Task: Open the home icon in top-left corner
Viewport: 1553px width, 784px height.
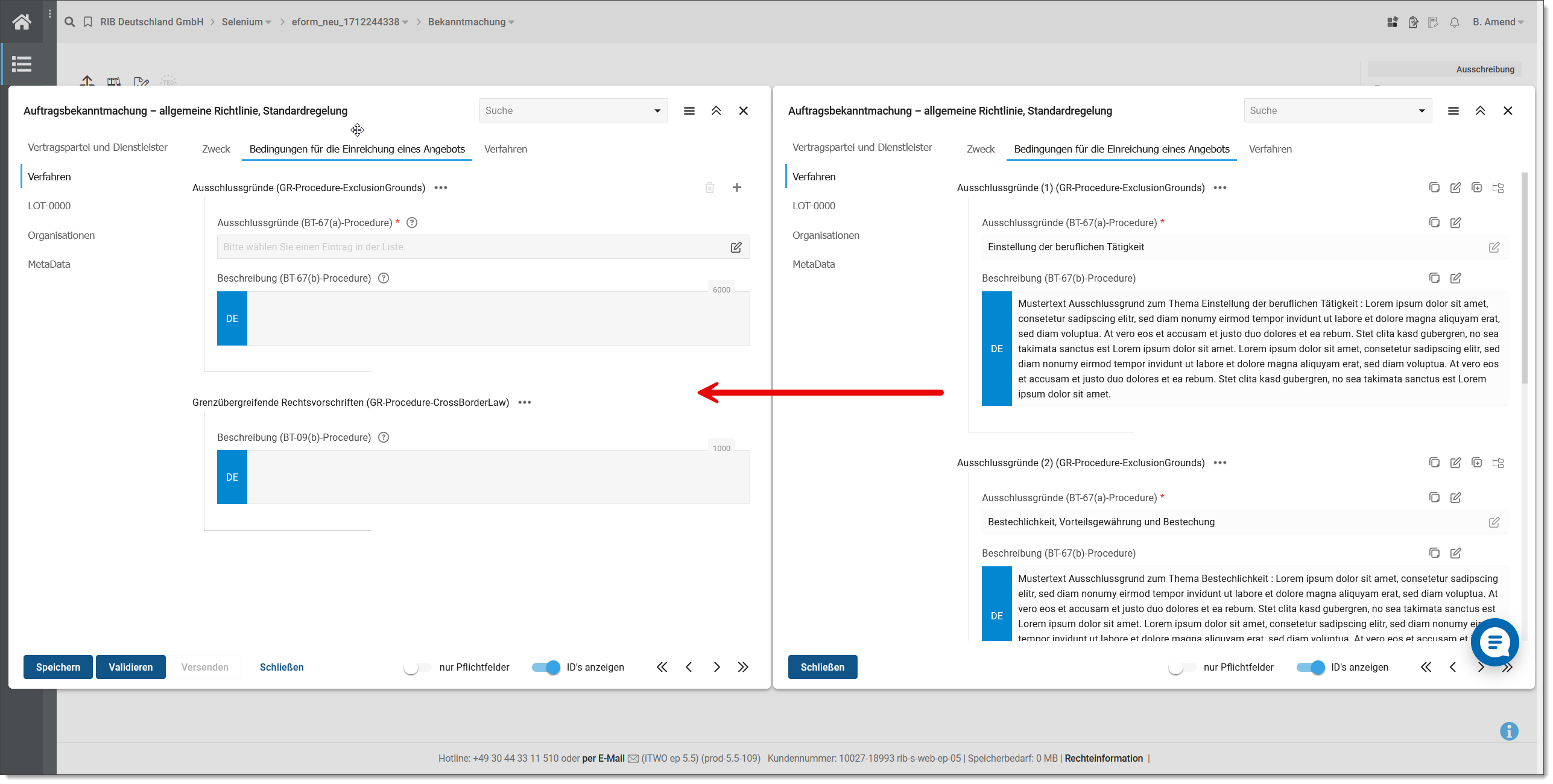Action: [x=22, y=22]
